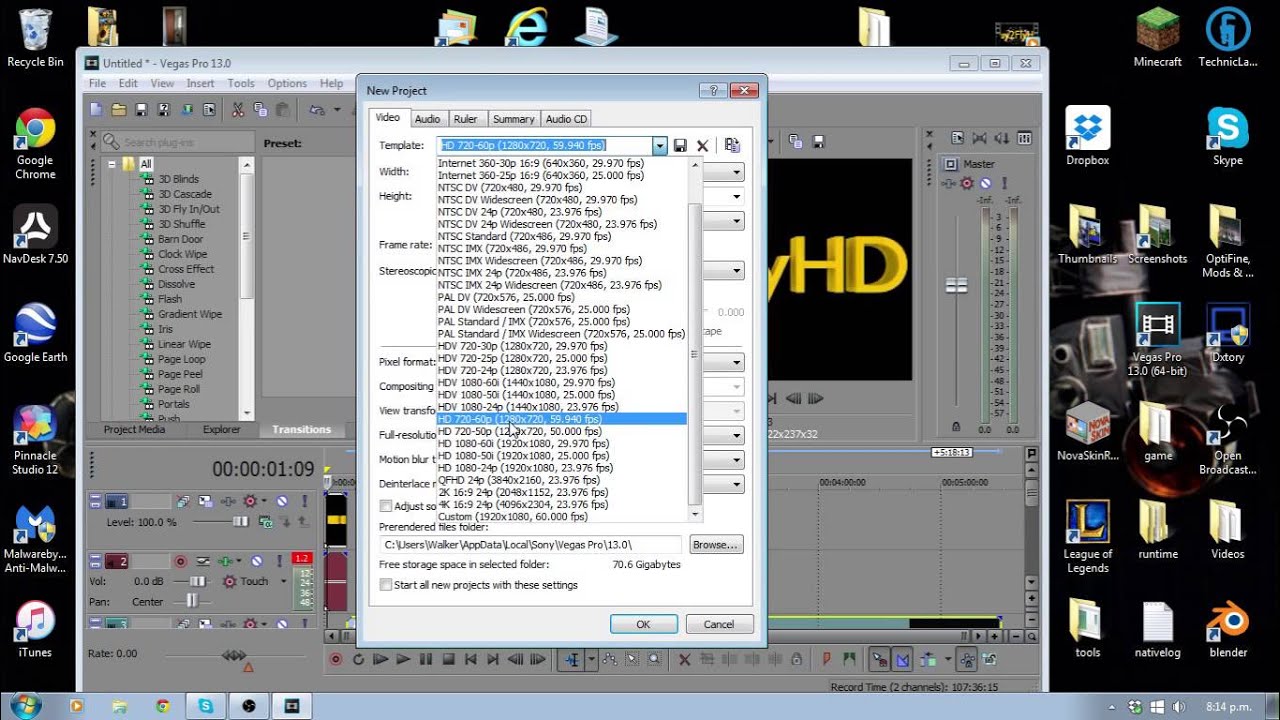Viewport: 1280px width, 720px height.
Task: Click the Undo arrow in Vegas toolbar
Action: click(x=317, y=110)
